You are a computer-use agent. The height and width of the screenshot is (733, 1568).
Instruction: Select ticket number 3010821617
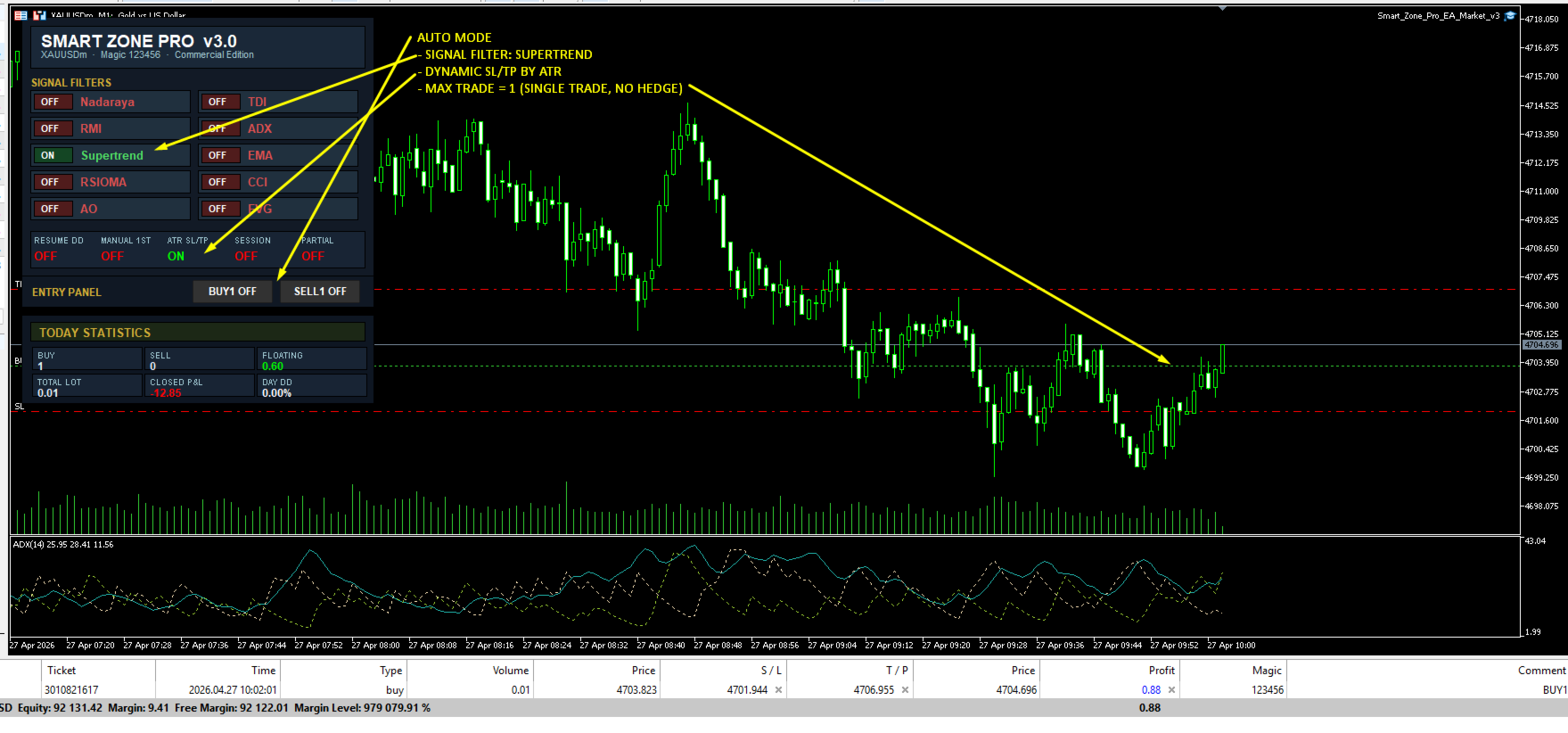click(73, 690)
